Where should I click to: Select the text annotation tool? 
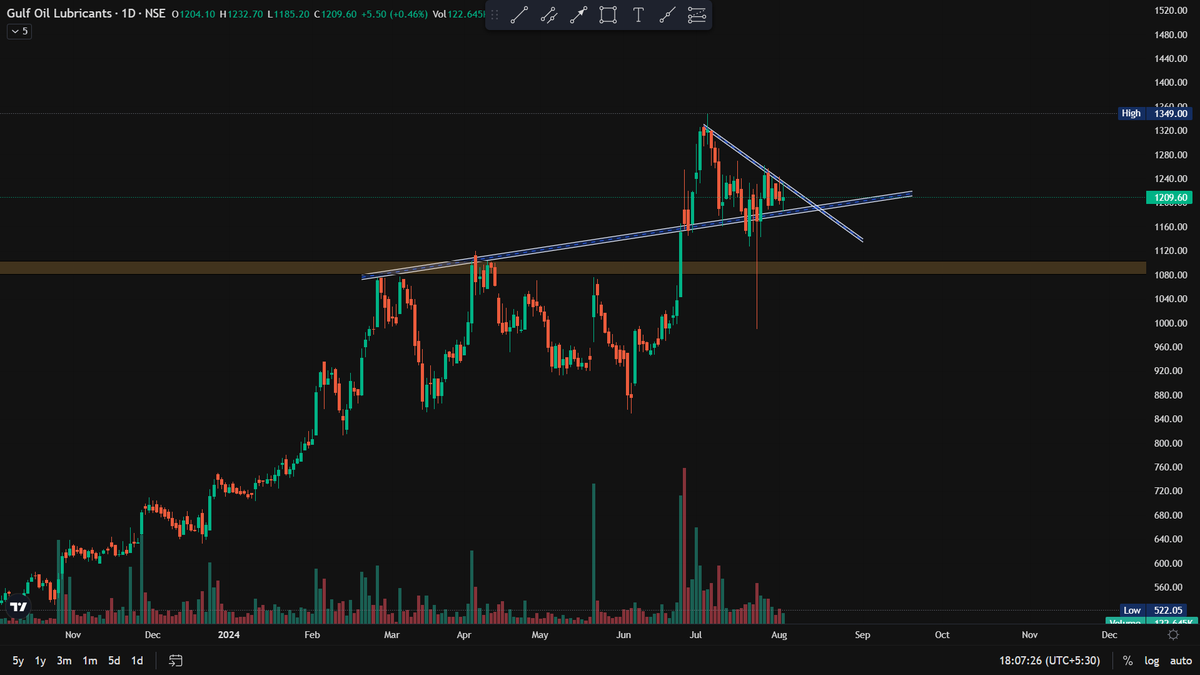638,15
